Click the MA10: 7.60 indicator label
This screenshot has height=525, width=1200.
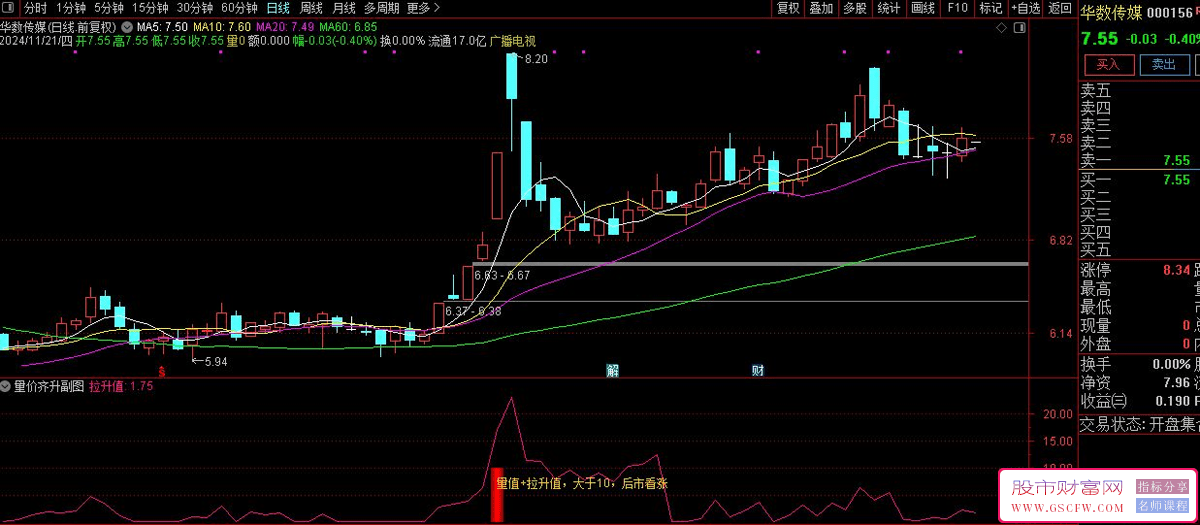tap(222, 26)
